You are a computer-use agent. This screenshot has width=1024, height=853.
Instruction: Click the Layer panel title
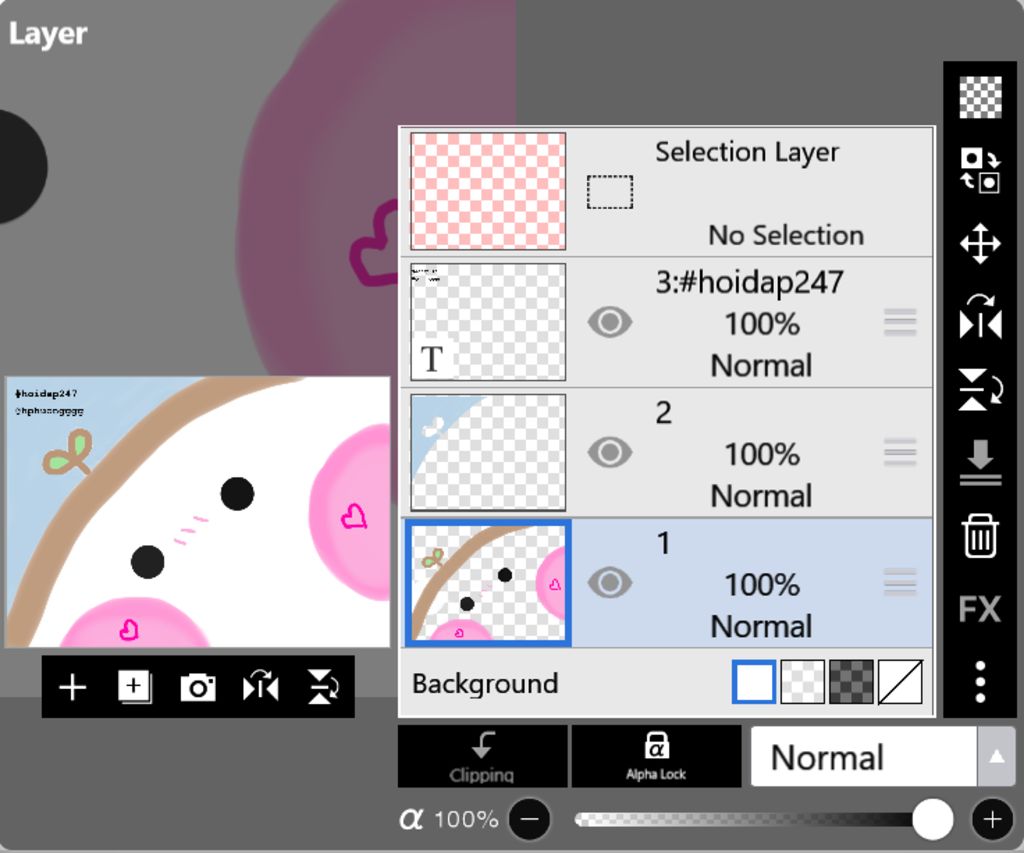tap(47, 34)
